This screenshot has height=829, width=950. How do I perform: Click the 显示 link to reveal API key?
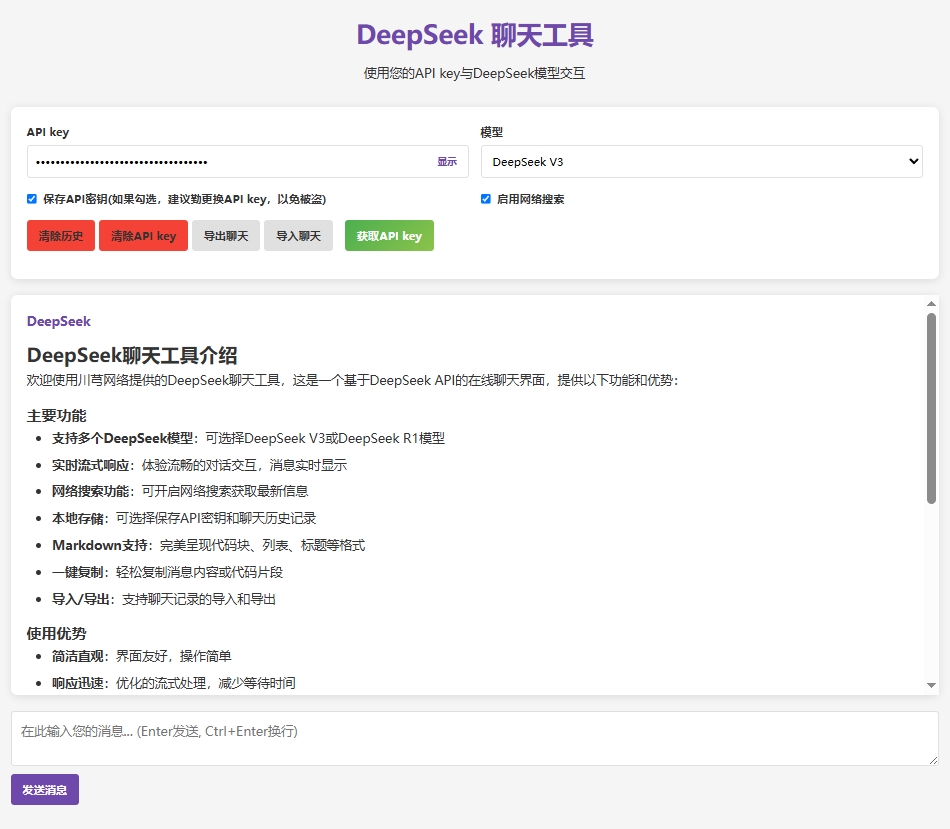tap(447, 161)
